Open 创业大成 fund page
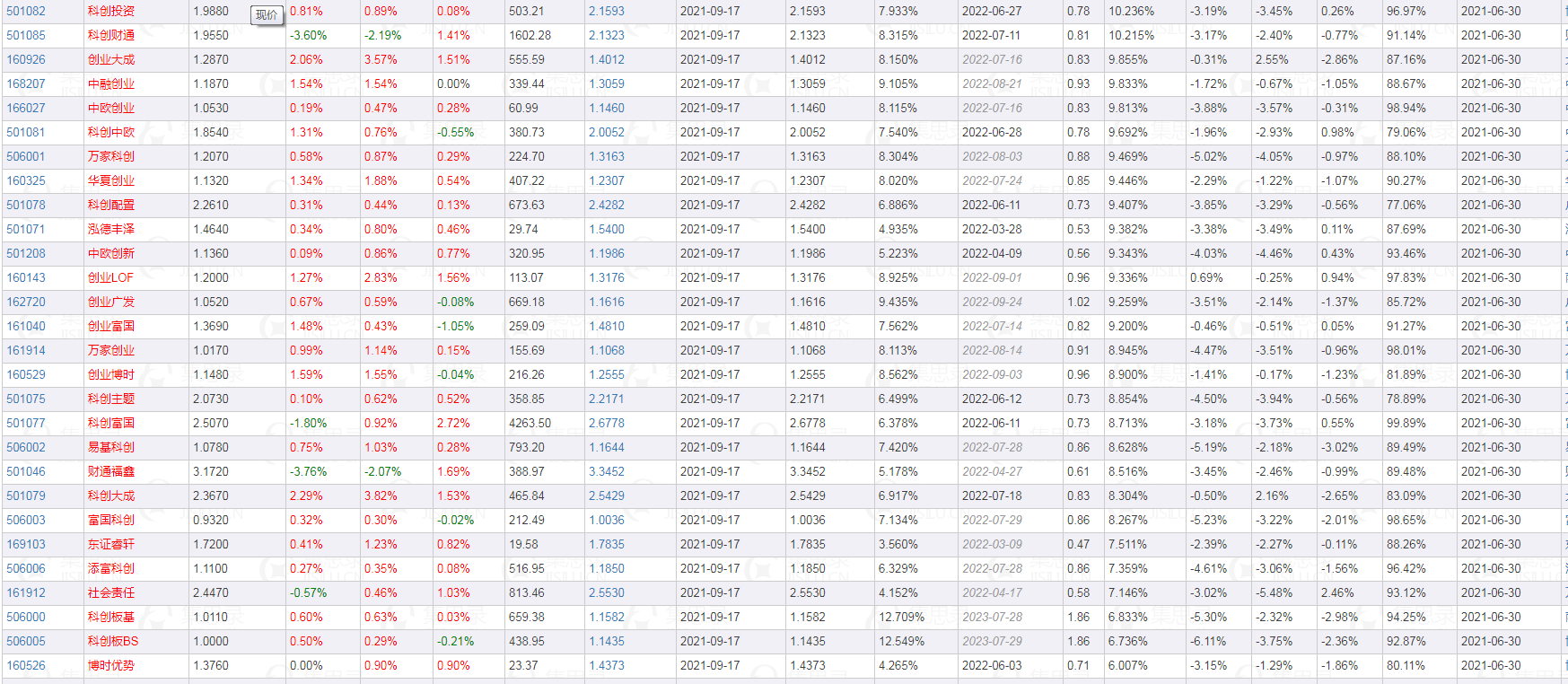The height and width of the screenshot is (684, 1568). coord(111,59)
